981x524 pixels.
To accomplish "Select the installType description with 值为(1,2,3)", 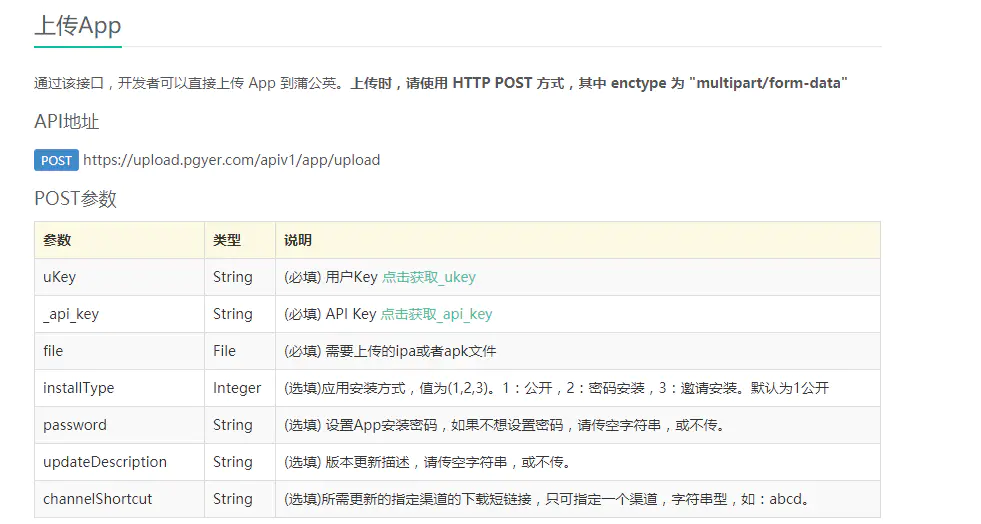I will 557,388.
